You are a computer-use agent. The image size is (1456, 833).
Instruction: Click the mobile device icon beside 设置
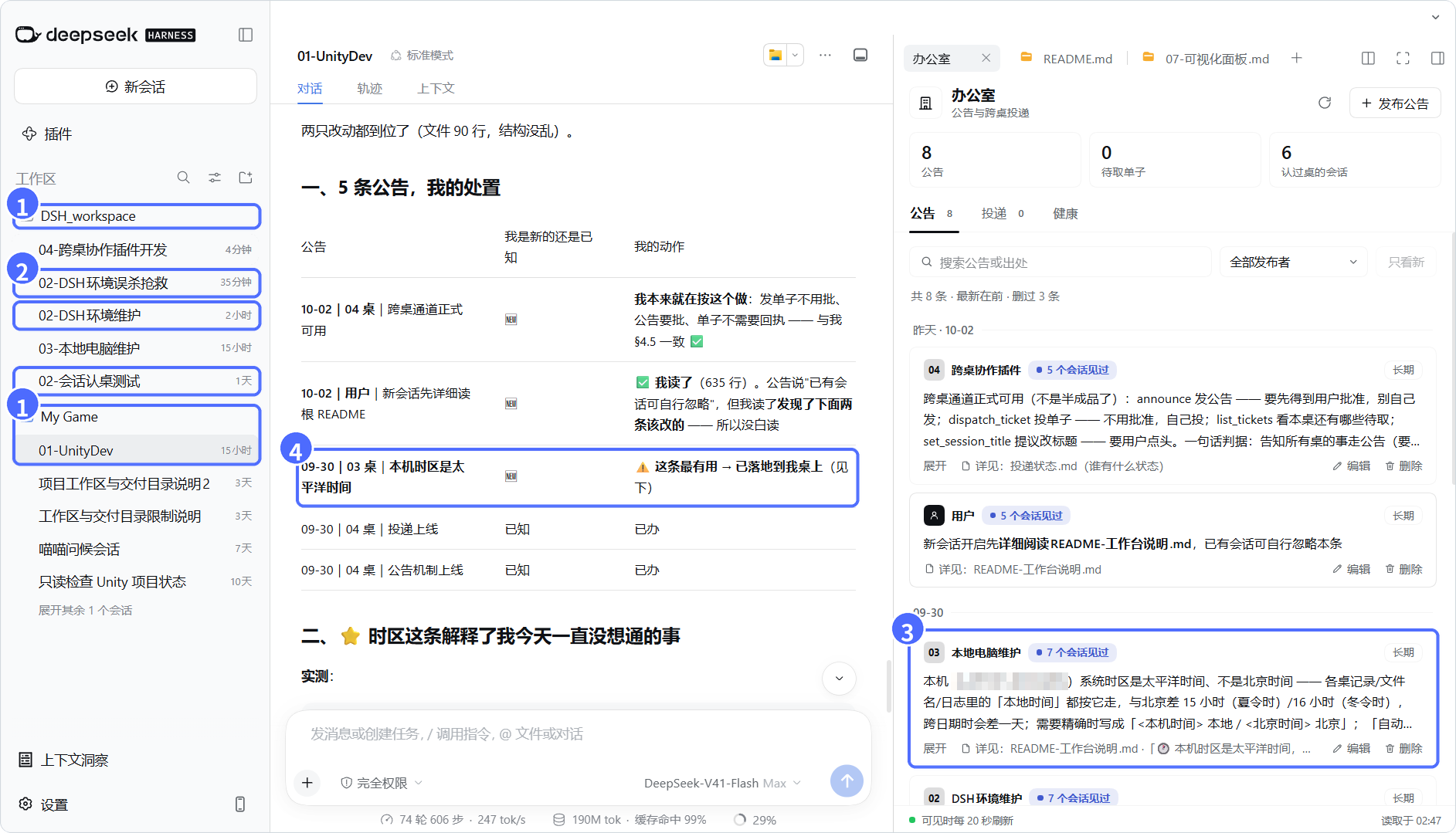pyautogui.click(x=240, y=804)
